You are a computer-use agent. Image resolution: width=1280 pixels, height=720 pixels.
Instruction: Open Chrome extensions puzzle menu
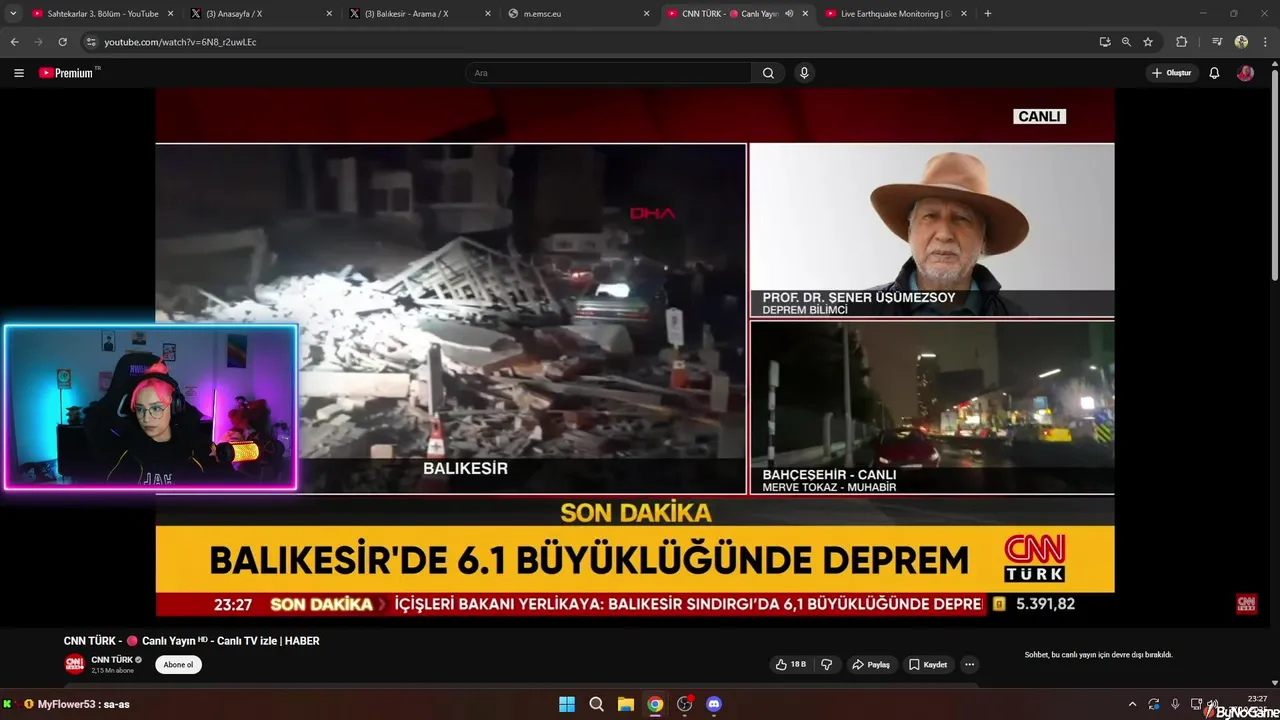pos(1181,42)
